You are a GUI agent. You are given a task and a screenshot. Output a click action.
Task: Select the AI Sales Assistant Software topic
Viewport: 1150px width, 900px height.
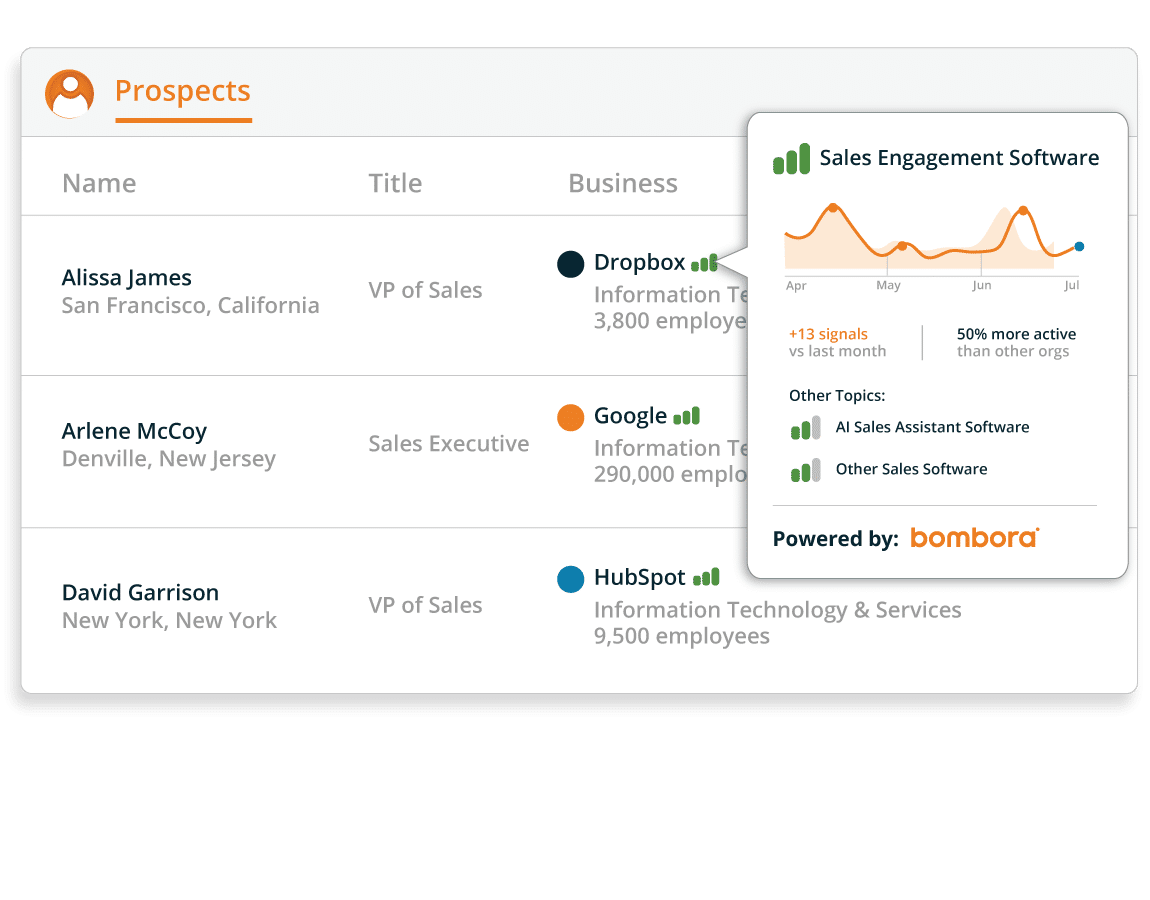[932, 427]
